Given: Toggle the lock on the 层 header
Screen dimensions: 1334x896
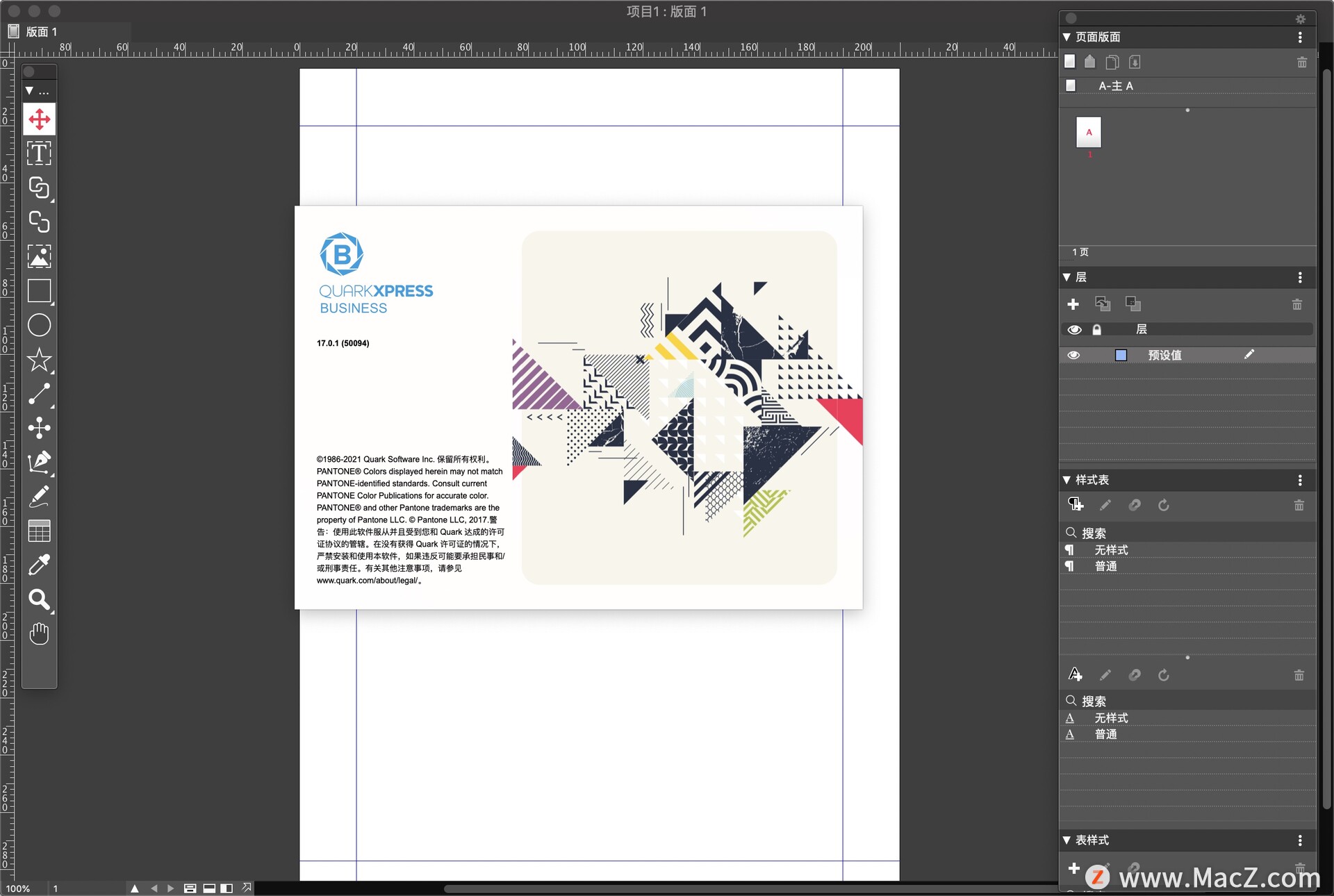Looking at the screenshot, I should (x=1098, y=330).
